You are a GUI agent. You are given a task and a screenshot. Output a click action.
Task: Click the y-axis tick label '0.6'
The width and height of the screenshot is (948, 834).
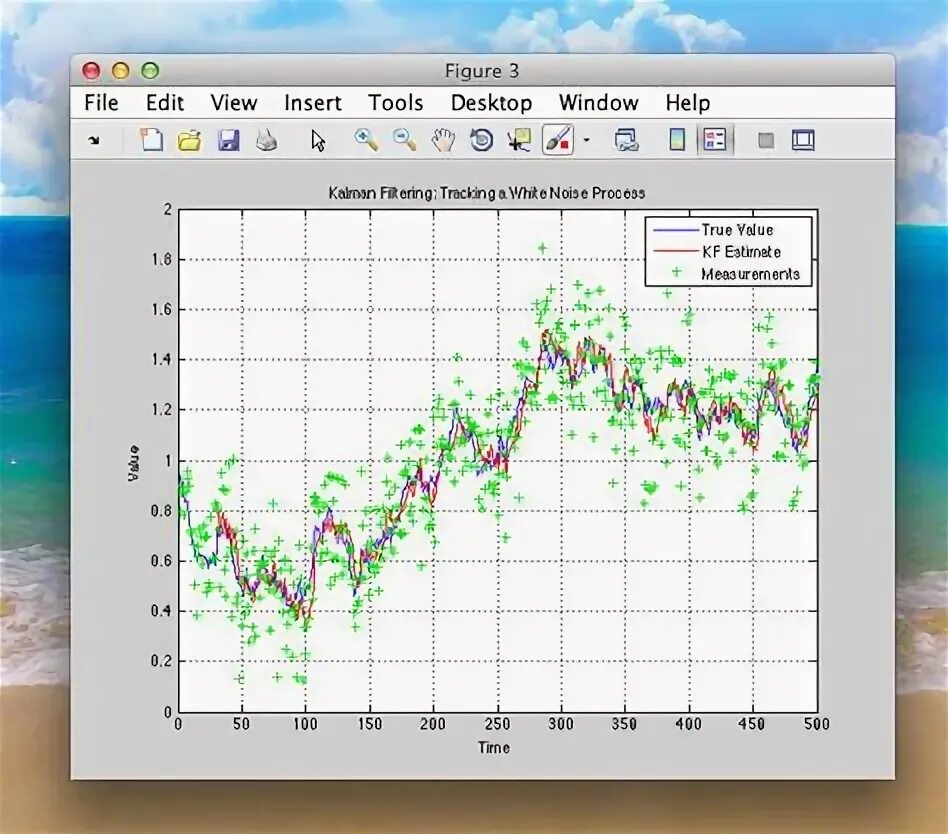pyautogui.click(x=161, y=561)
